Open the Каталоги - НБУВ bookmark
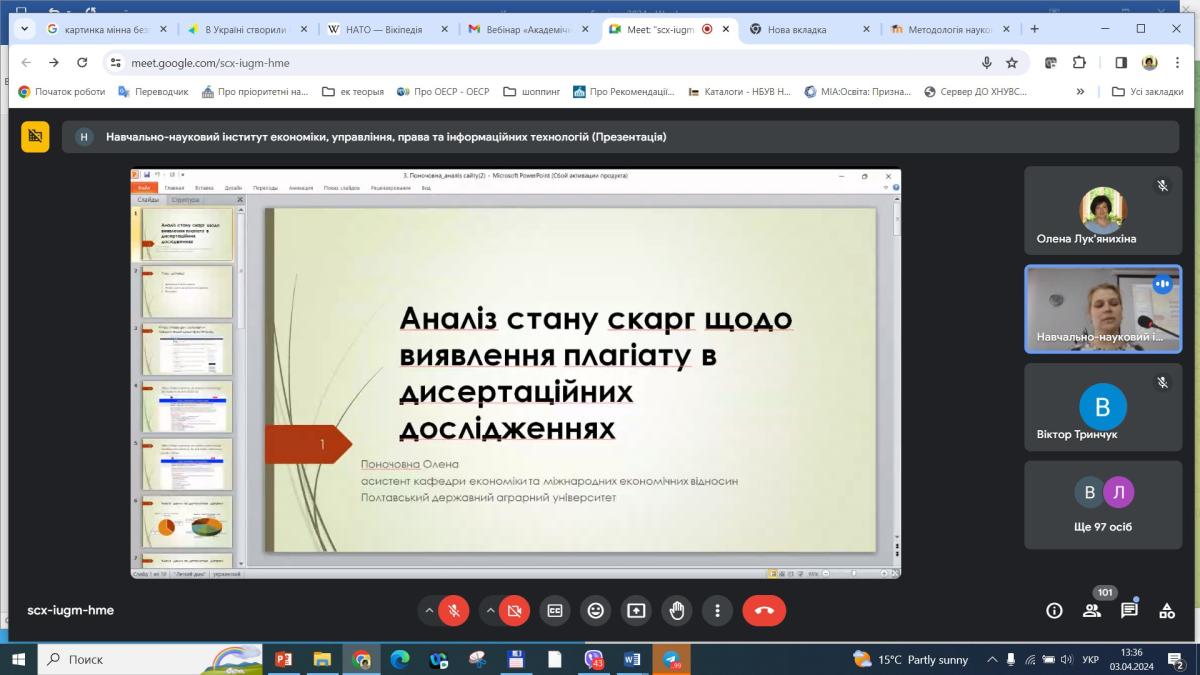This screenshot has height=675, width=1200. click(x=740, y=92)
